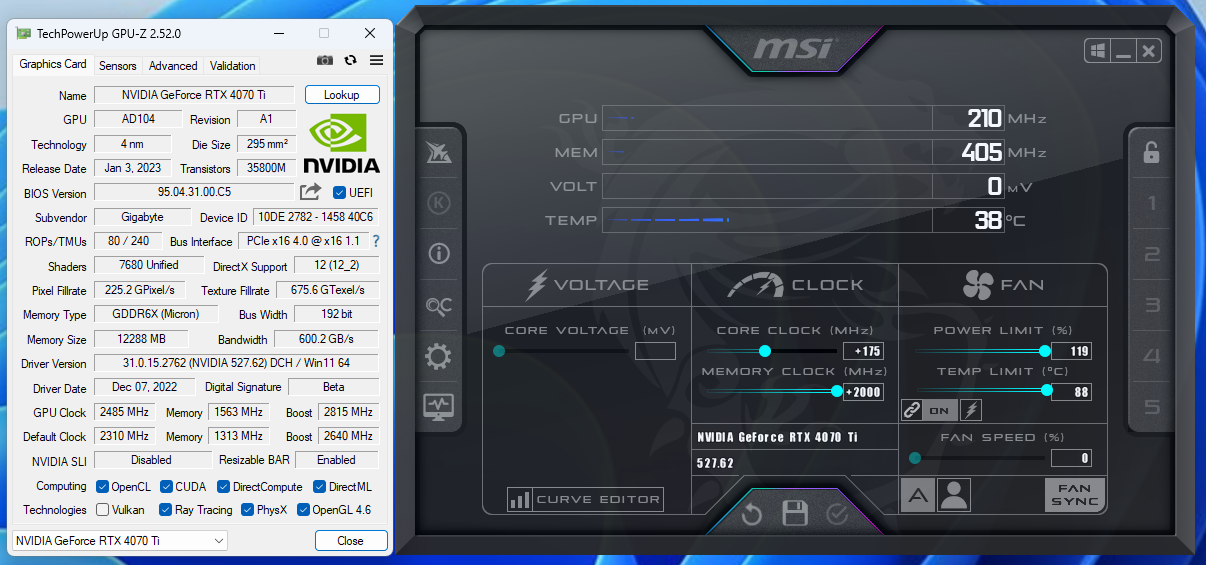Adjust the Core Clock slider handle
Screen dimensions: 1206x565
(765, 351)
